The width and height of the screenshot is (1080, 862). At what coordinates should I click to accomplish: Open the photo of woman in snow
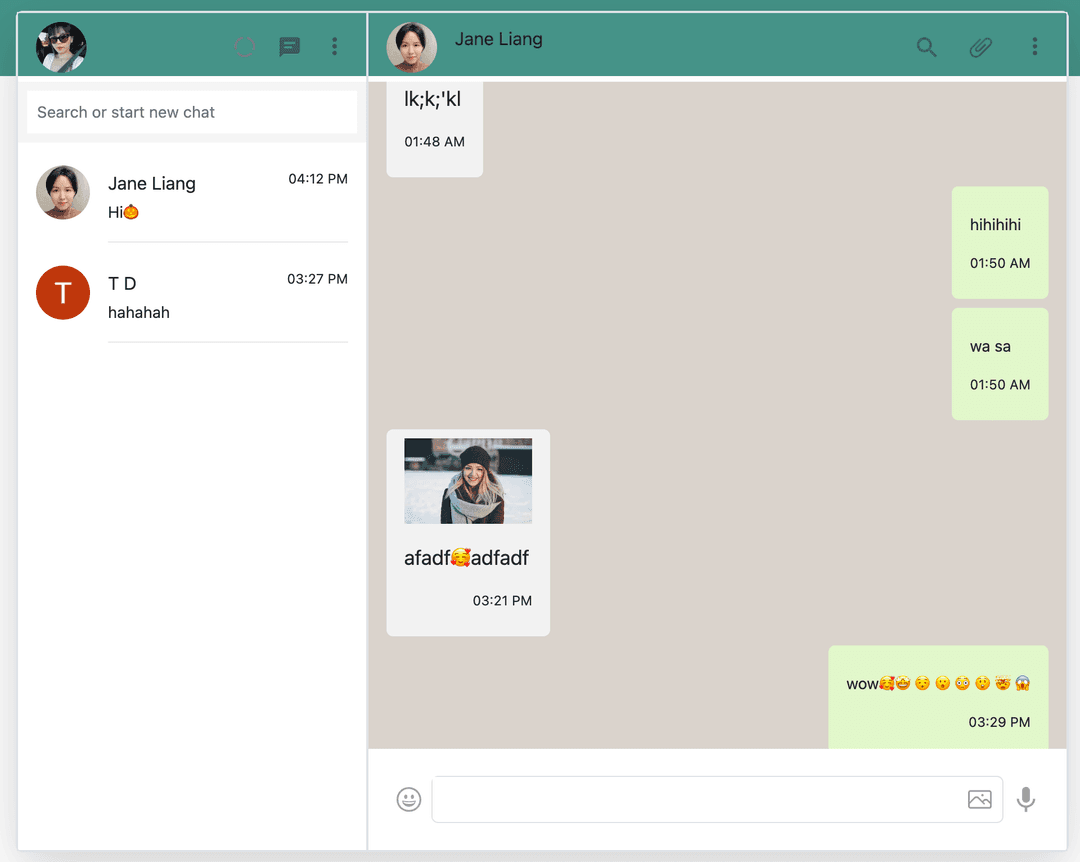[468, 481]
